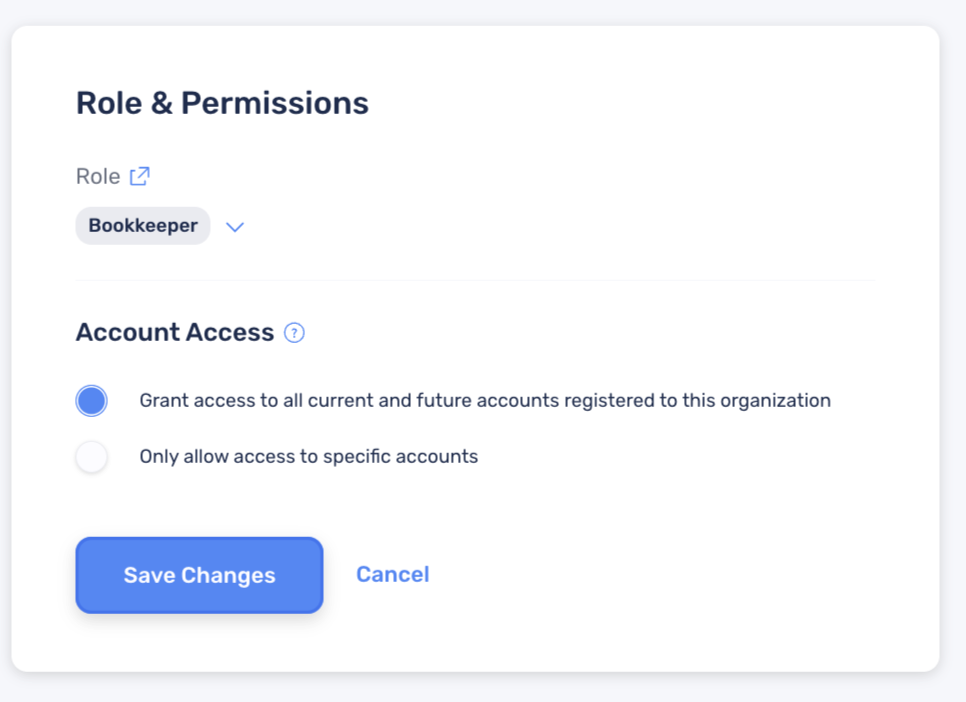The width and height of the screenshot is (966, 702).
Task: Click the Save Changes button
Action: [x=200, y=575]
